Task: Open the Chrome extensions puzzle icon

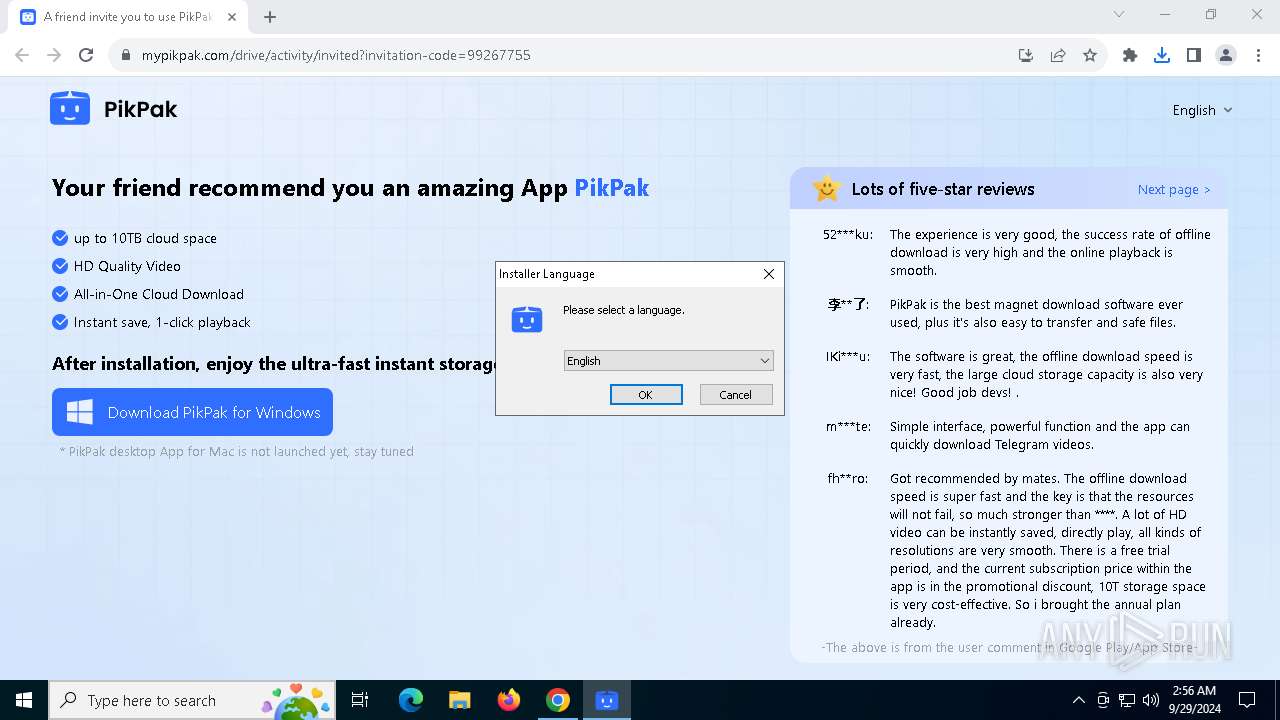Action: pyautogui.click(x=1130, y=55)
